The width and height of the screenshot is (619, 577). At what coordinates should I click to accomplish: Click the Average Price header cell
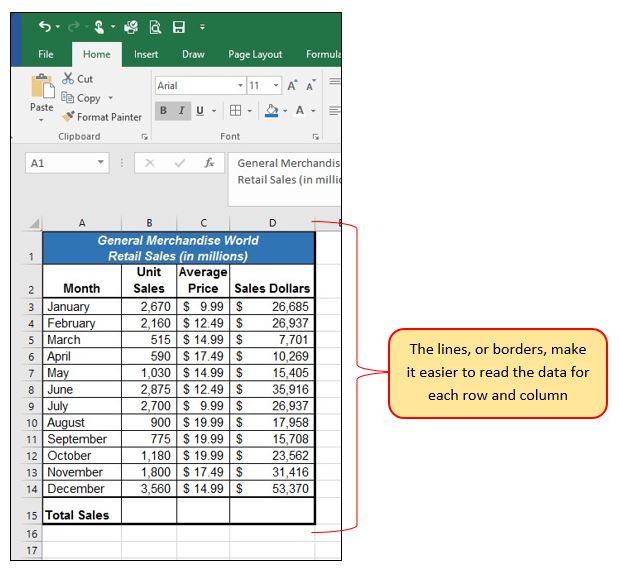point(203,281)
